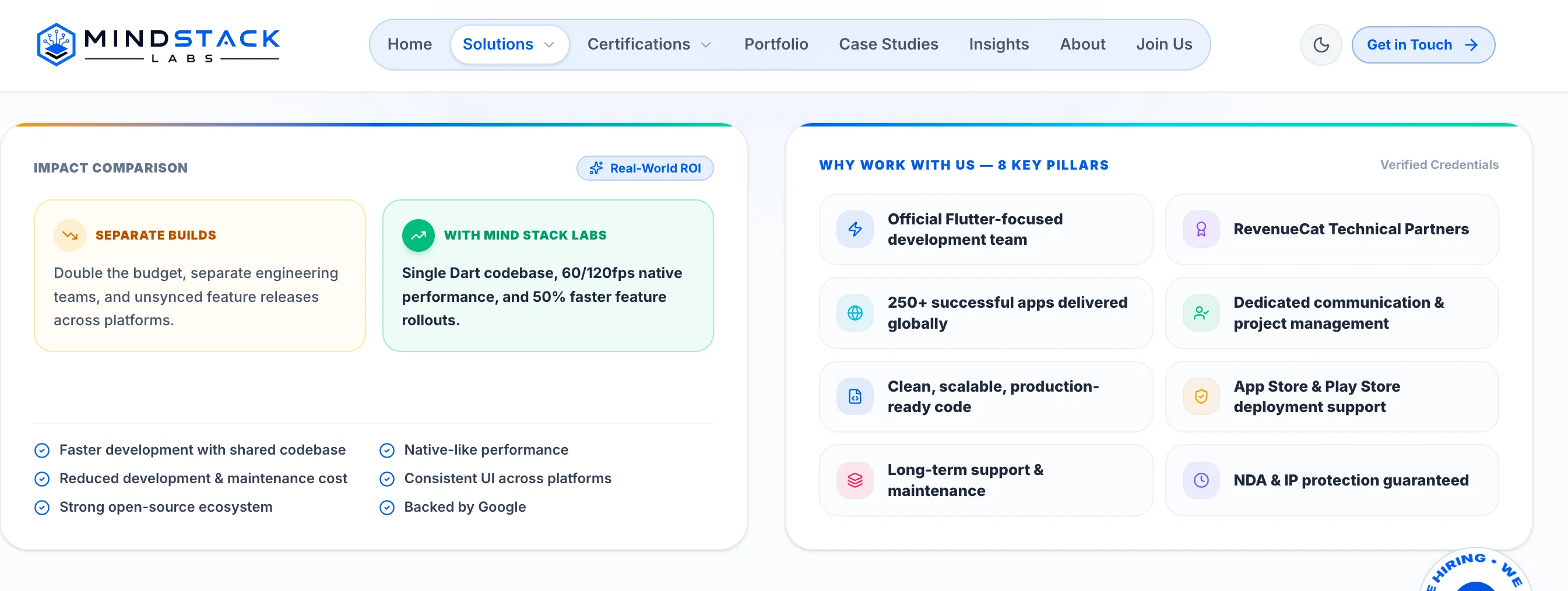Screen dimensions: 1568x591
Task: Click the code file icon for Clean scalable code
Action: click(x=855, y=396)
